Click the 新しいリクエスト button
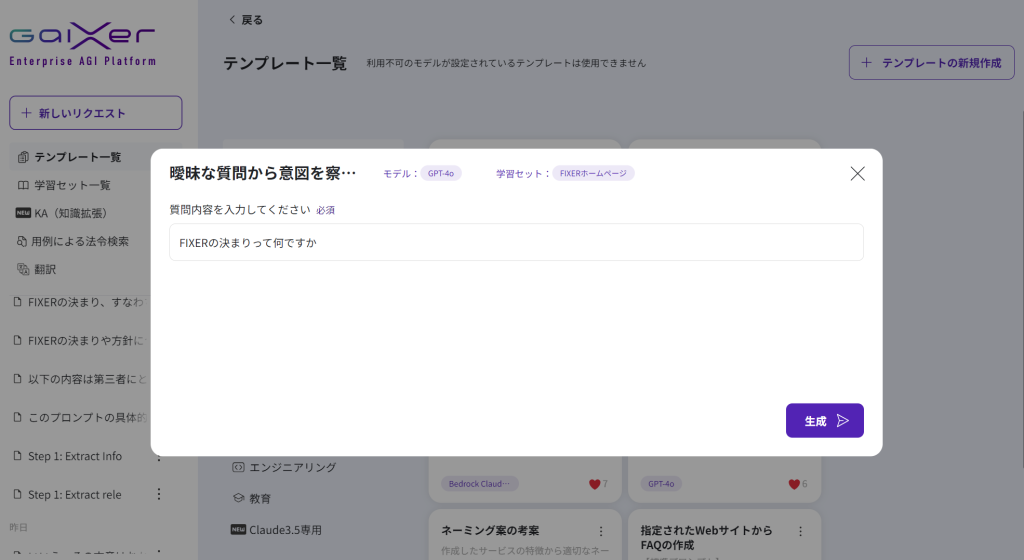 (x=96, y=113)
